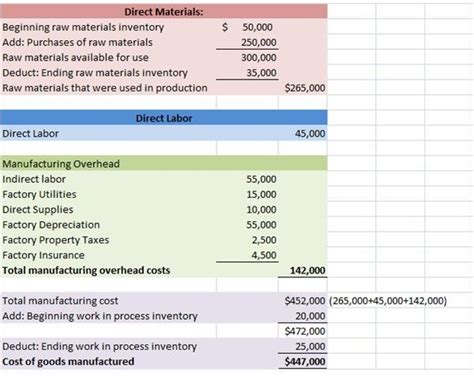Select the Manufacturing Overhead green header cell
474x379 pixels.
coord(163,164)
